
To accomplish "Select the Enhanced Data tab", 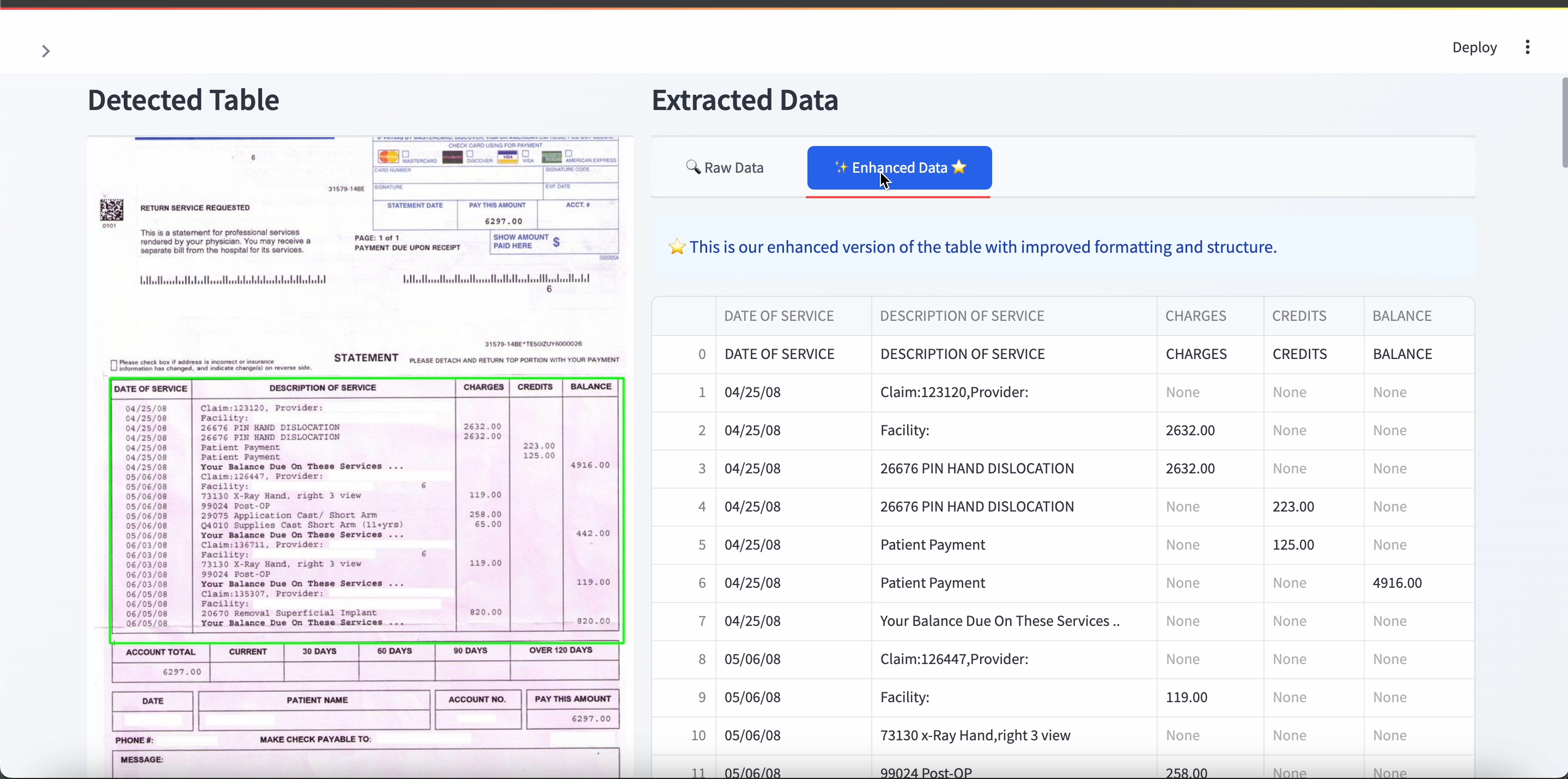I will (899, 167).
